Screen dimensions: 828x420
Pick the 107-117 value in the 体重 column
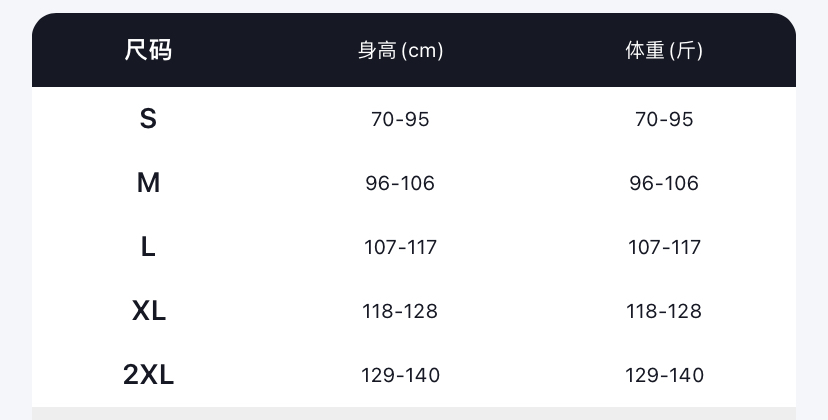click(664, 247)
